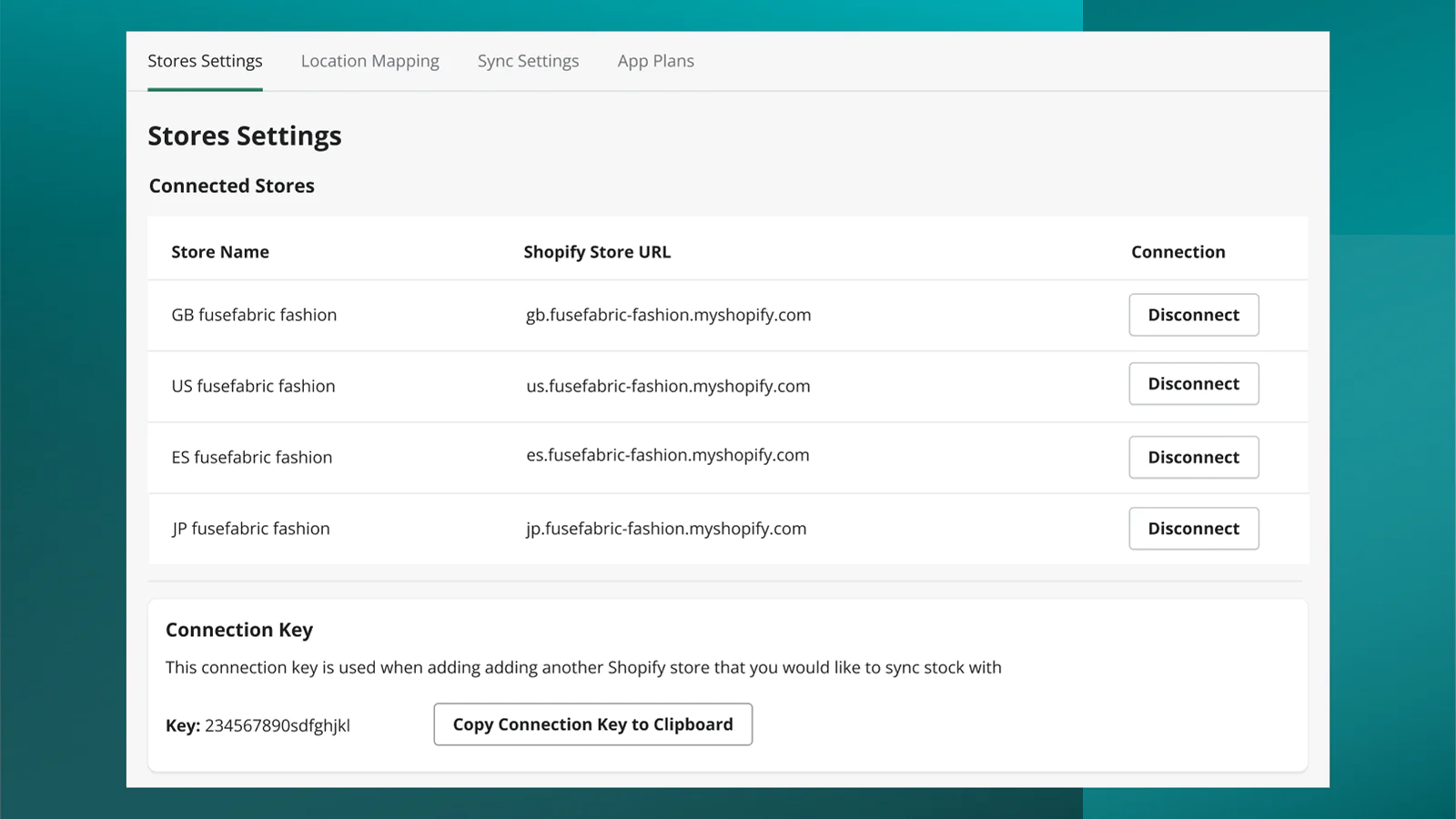Click the Shopify Store URL column header
Image resolution: width=1456 pixels, height=819 pixels.
(x=597, y=252)
